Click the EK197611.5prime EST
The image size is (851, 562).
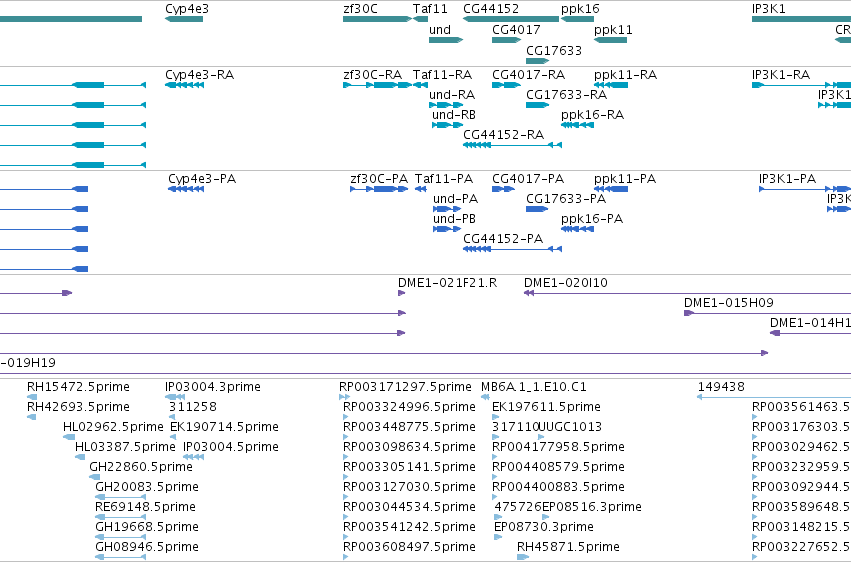(x=496, y=417)
